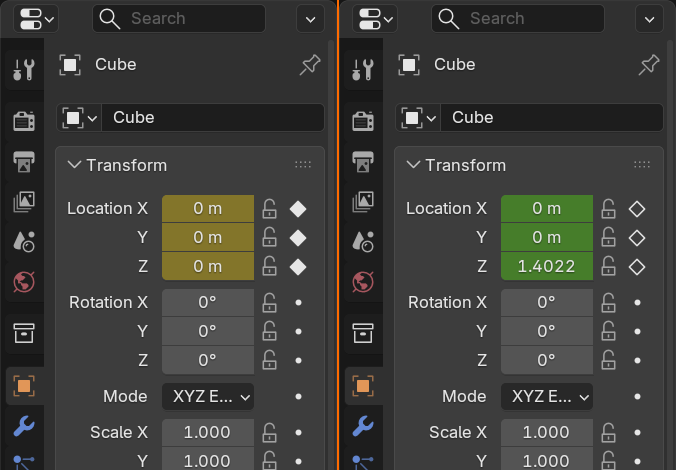Open object browse dropdown in left panel
The image size is (676, 470).
(79, 117)
